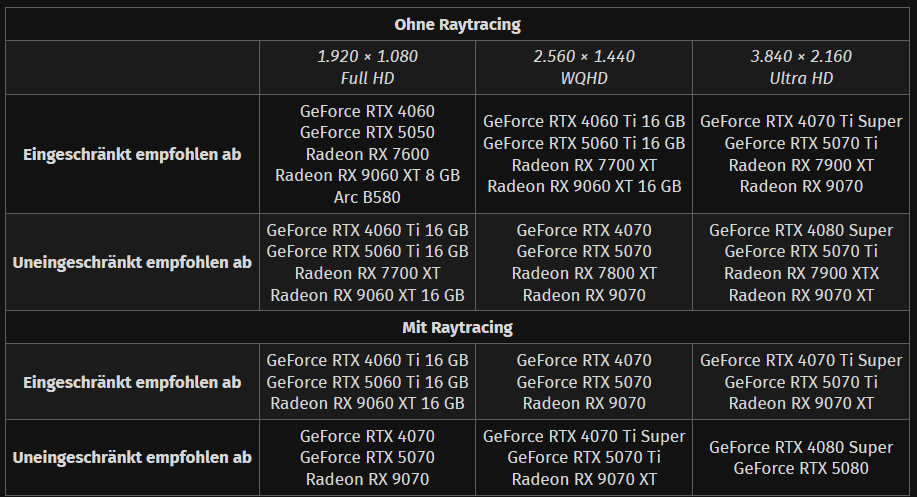Click the "Radeon RX 7600" entry
Screen dimensions: 917x497
click(367, 154)
